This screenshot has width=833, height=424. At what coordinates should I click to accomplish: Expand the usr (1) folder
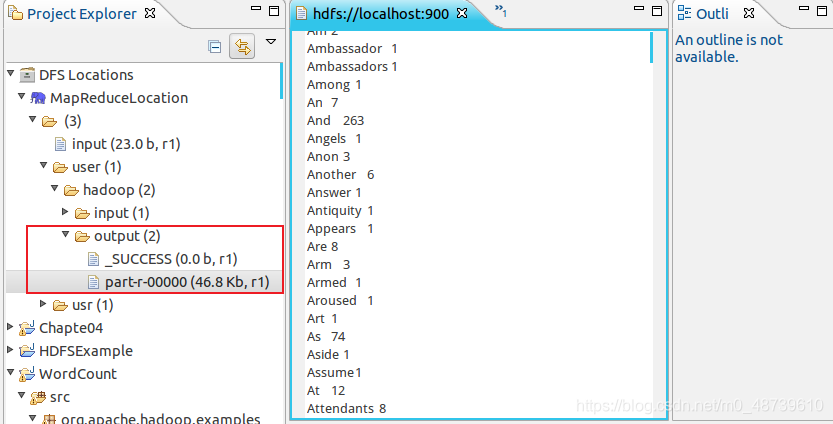point(44,303)
